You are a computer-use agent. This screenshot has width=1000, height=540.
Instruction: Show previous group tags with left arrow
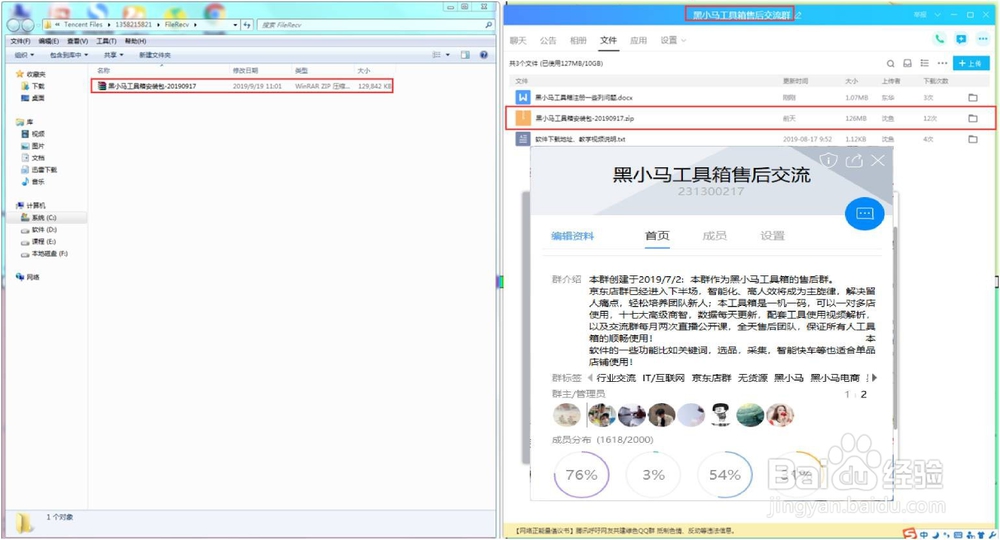point(590,377)
